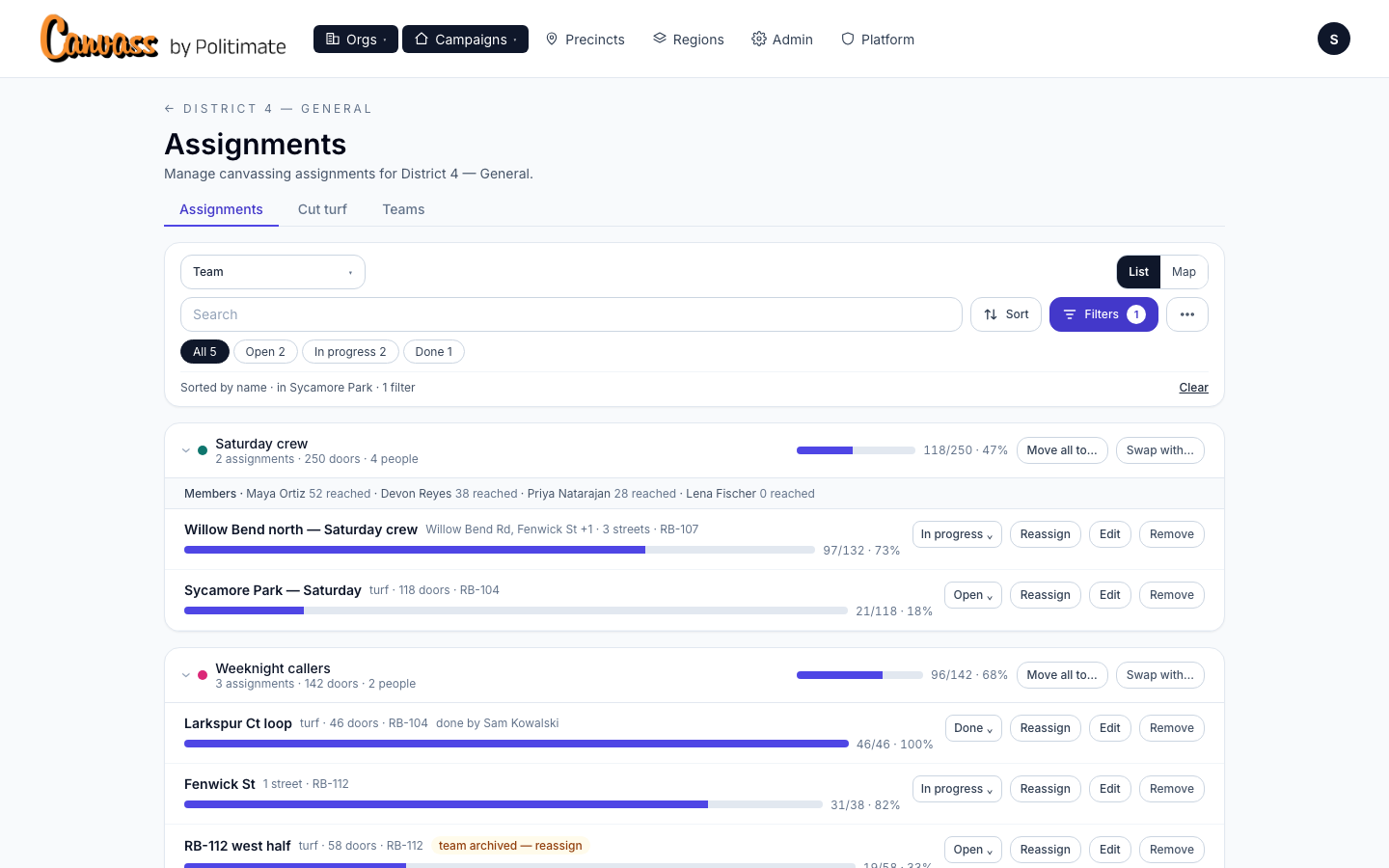Open Precincts in the top navigation
Screen dimensions: 1389x868
586,40
